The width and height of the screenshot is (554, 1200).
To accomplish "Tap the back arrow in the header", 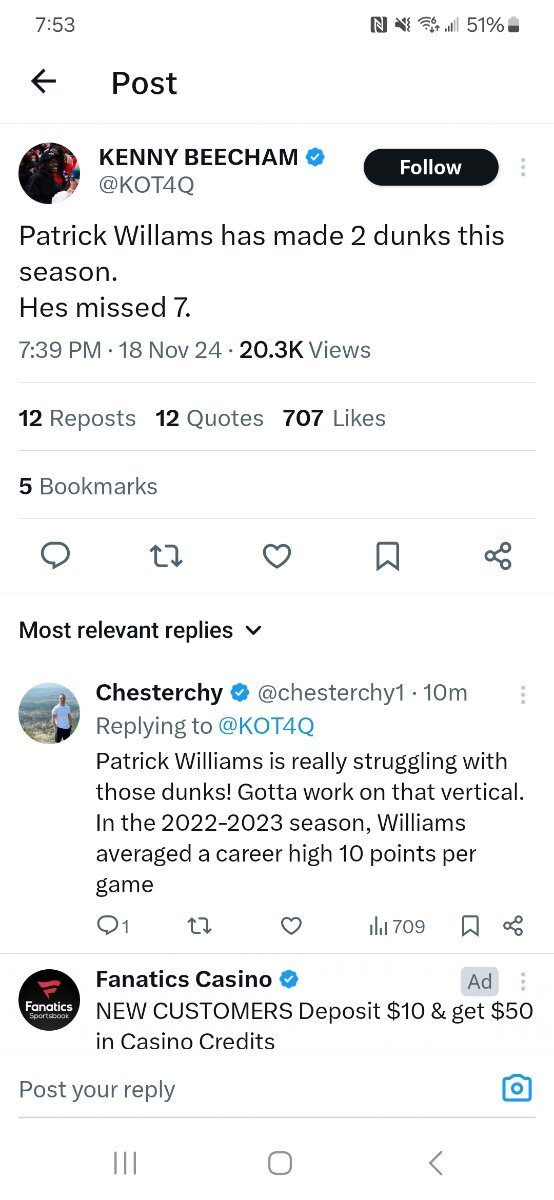I will [x=43, y=82].
